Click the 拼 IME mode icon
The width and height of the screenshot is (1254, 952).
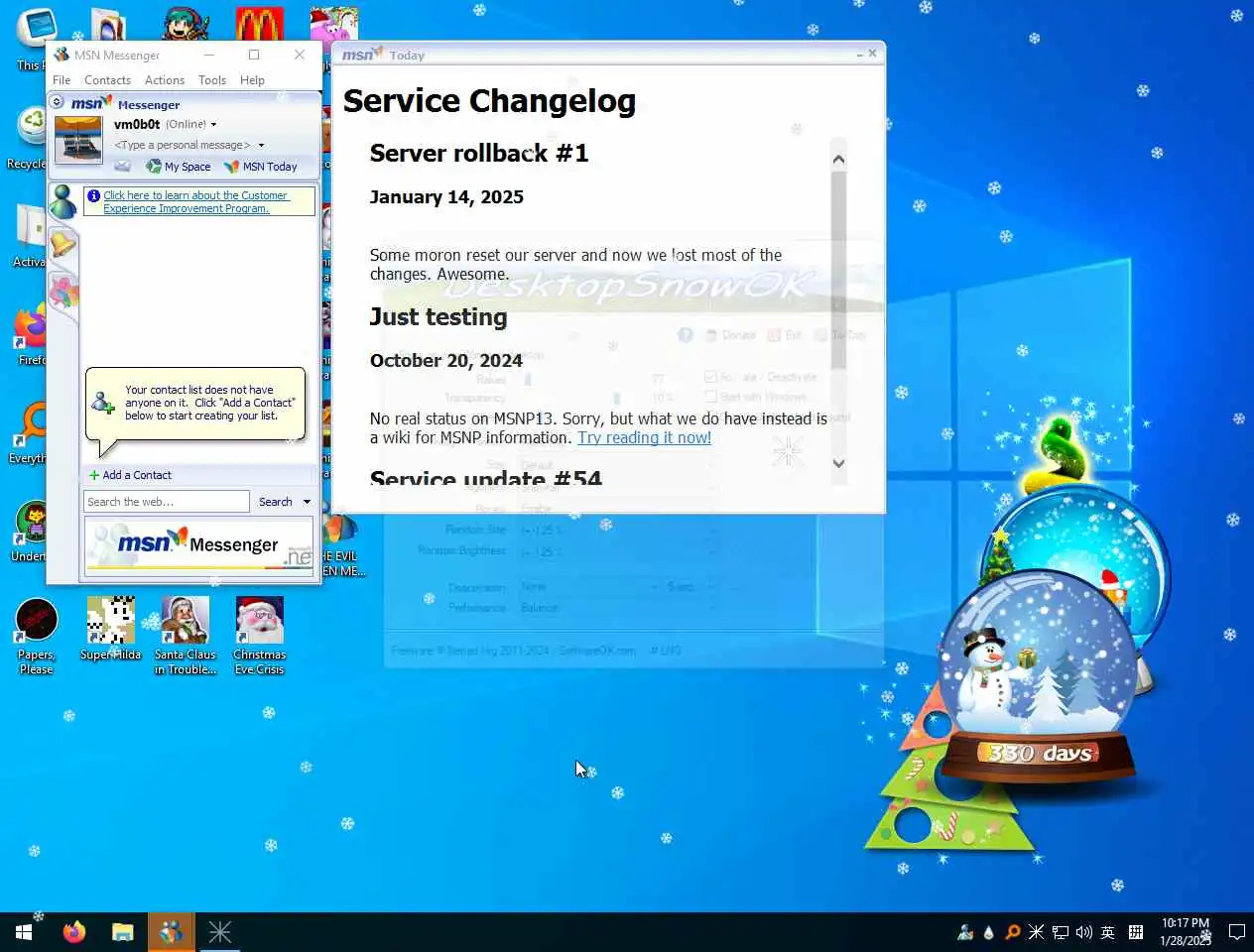1136,932
